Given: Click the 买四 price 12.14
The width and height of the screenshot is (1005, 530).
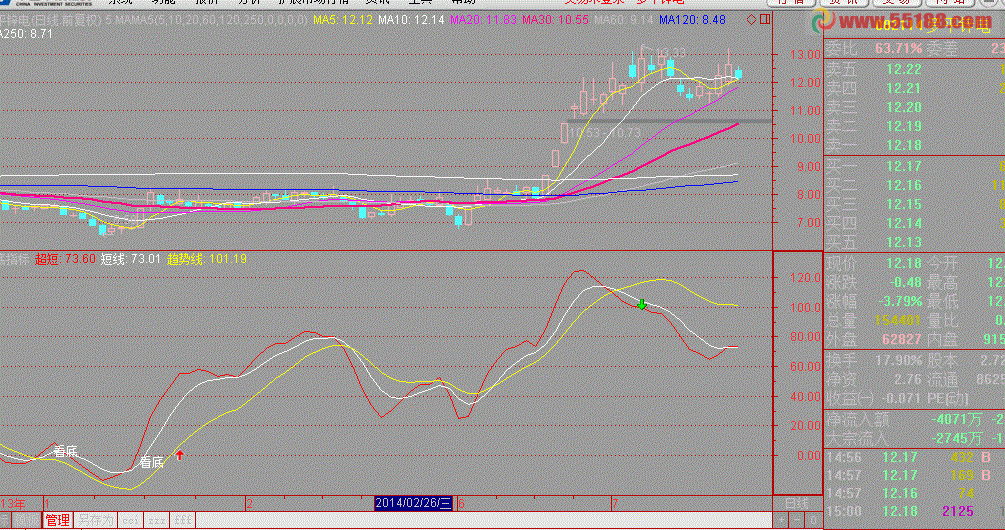Looking at the screenshot, I should click(x=904, y=224).
